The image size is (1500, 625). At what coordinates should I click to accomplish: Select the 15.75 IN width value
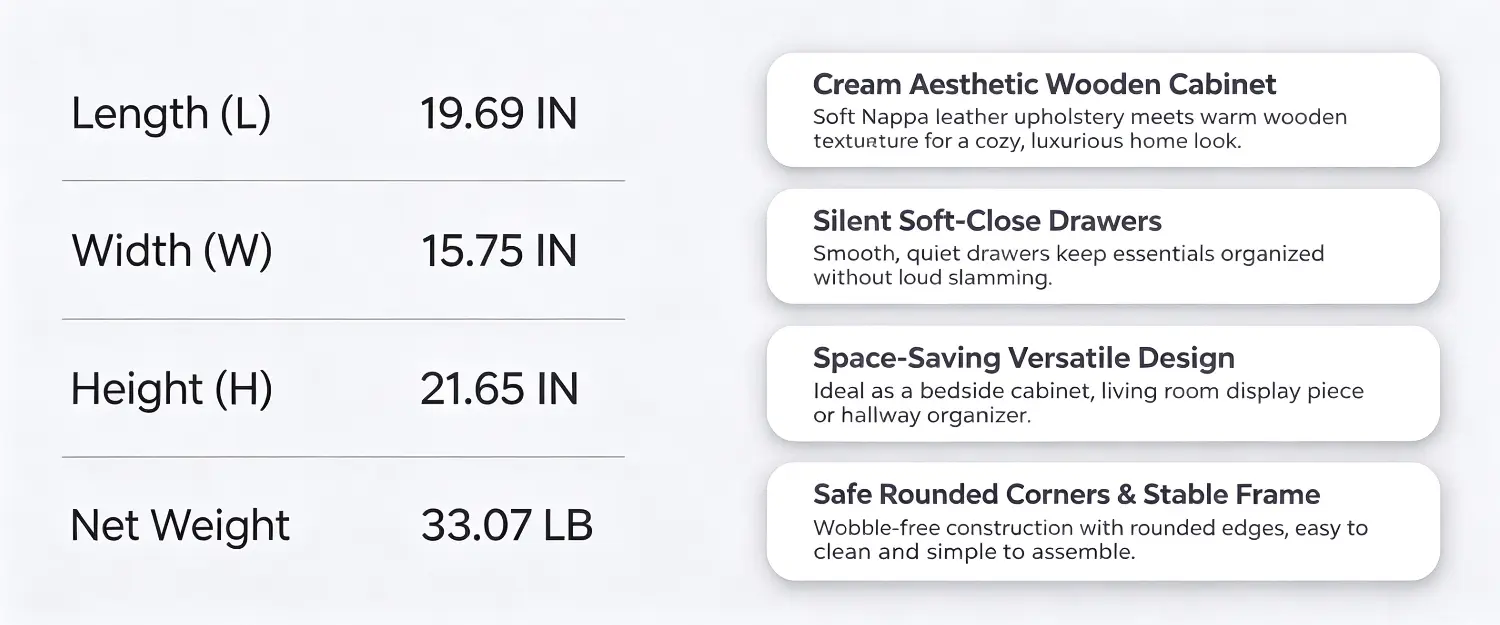pyautogui.click(x=498, y=251)
